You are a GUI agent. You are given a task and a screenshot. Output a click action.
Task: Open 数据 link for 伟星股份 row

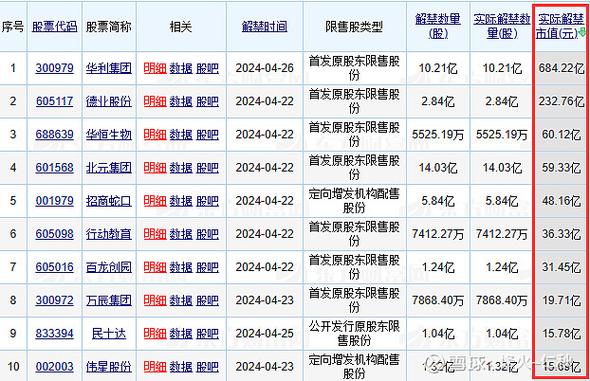tap(181, 366)
